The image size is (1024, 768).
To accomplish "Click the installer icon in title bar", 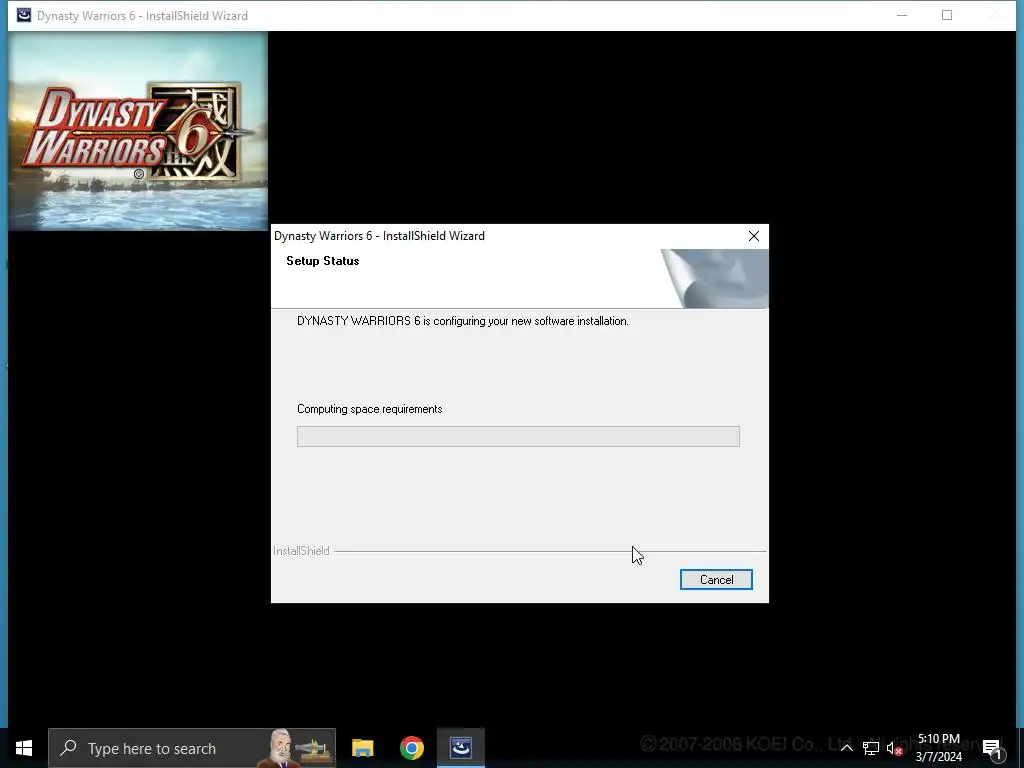I will click(24, 15).
